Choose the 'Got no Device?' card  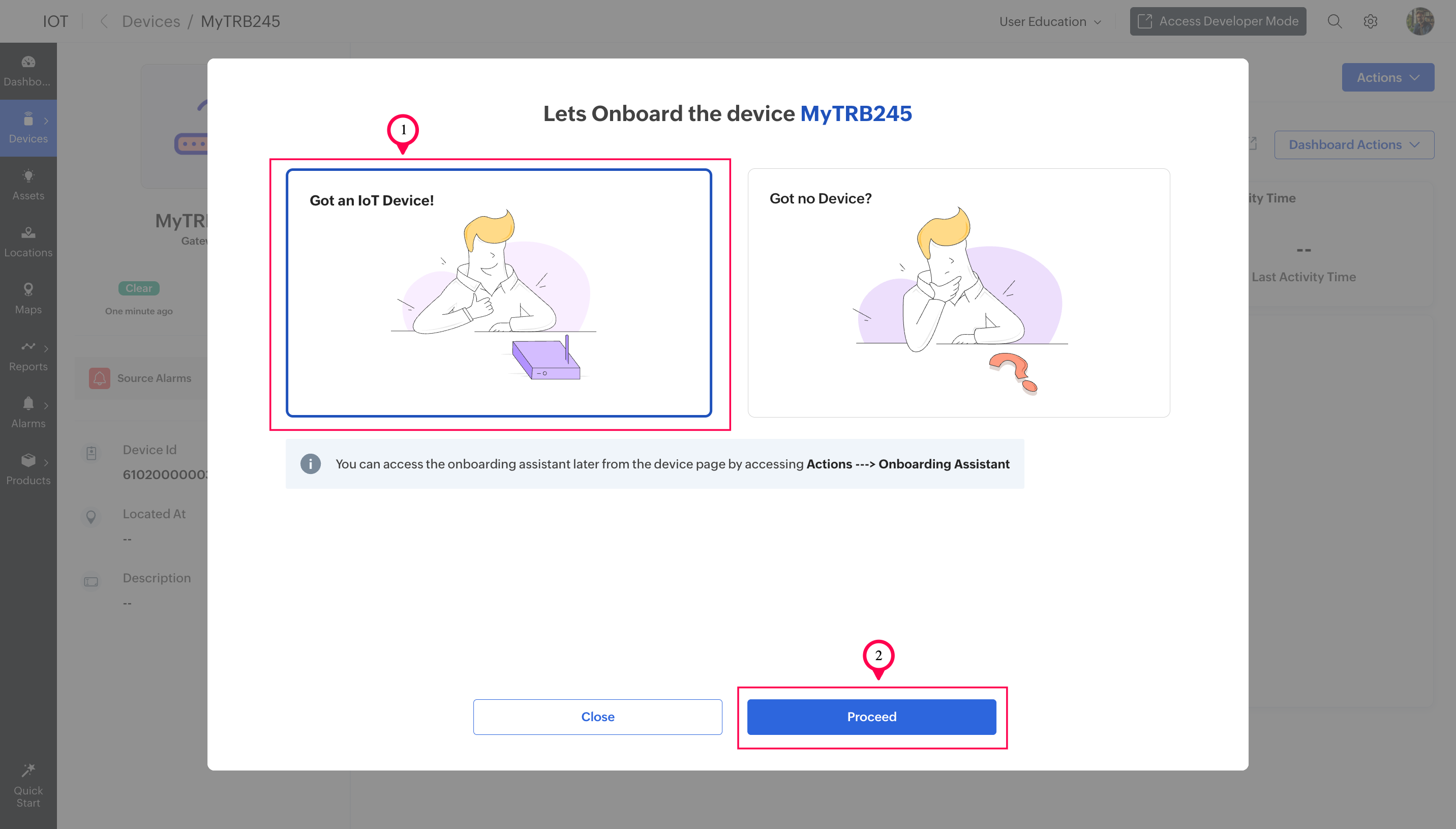click(958, 292)
